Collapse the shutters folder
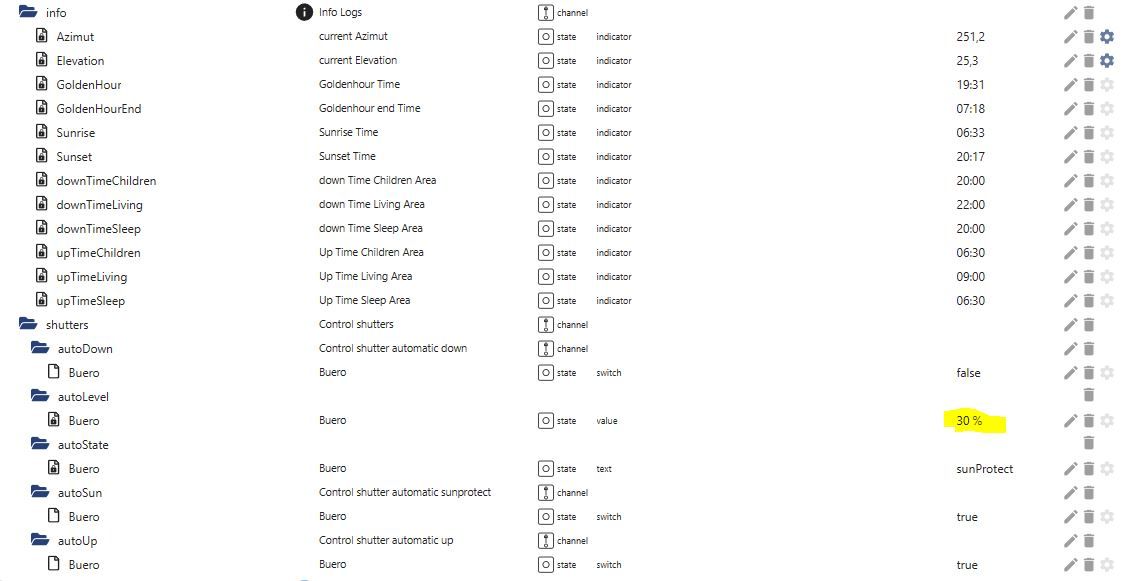Image resolution: width=1129 pixels, height=581 pixels. coord(27,325)
